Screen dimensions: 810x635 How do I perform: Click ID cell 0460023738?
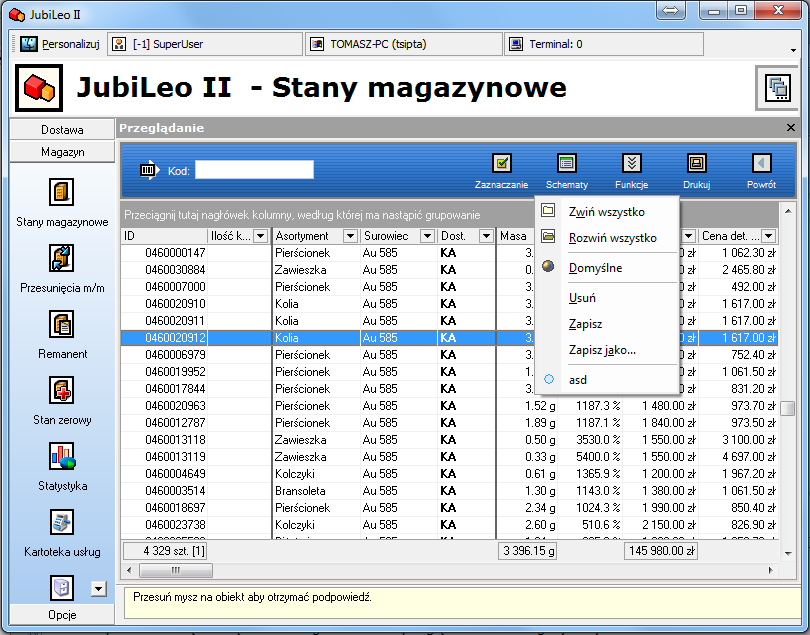point(165,525)
